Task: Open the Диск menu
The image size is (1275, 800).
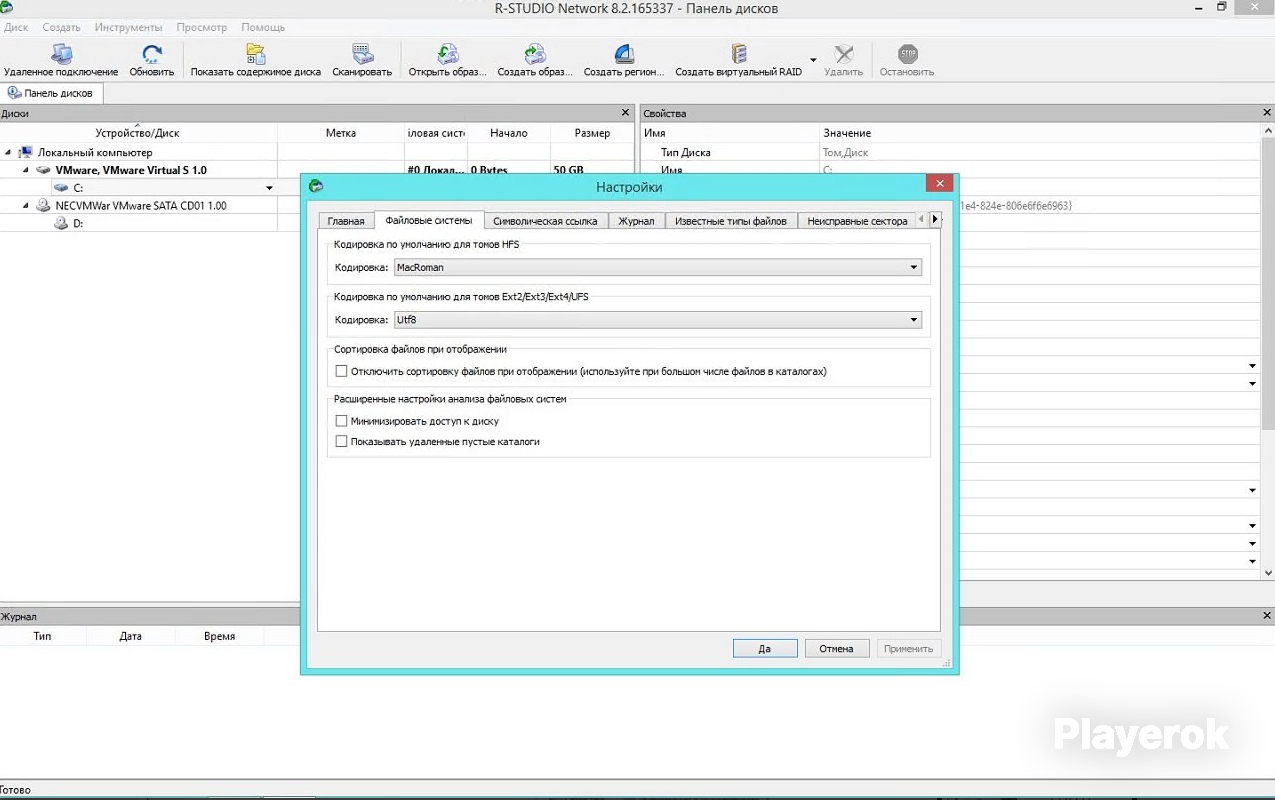Action: pos(16,27)
